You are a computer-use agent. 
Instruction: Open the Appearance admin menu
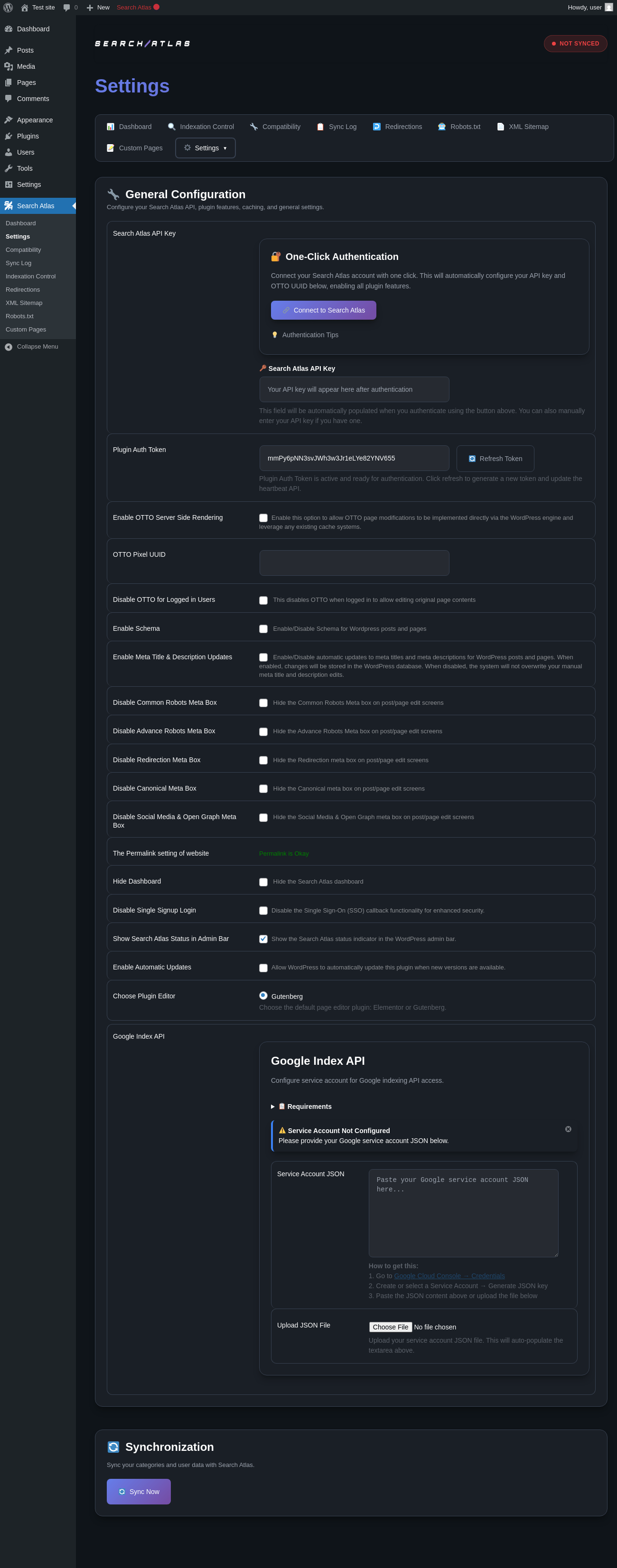34,120
